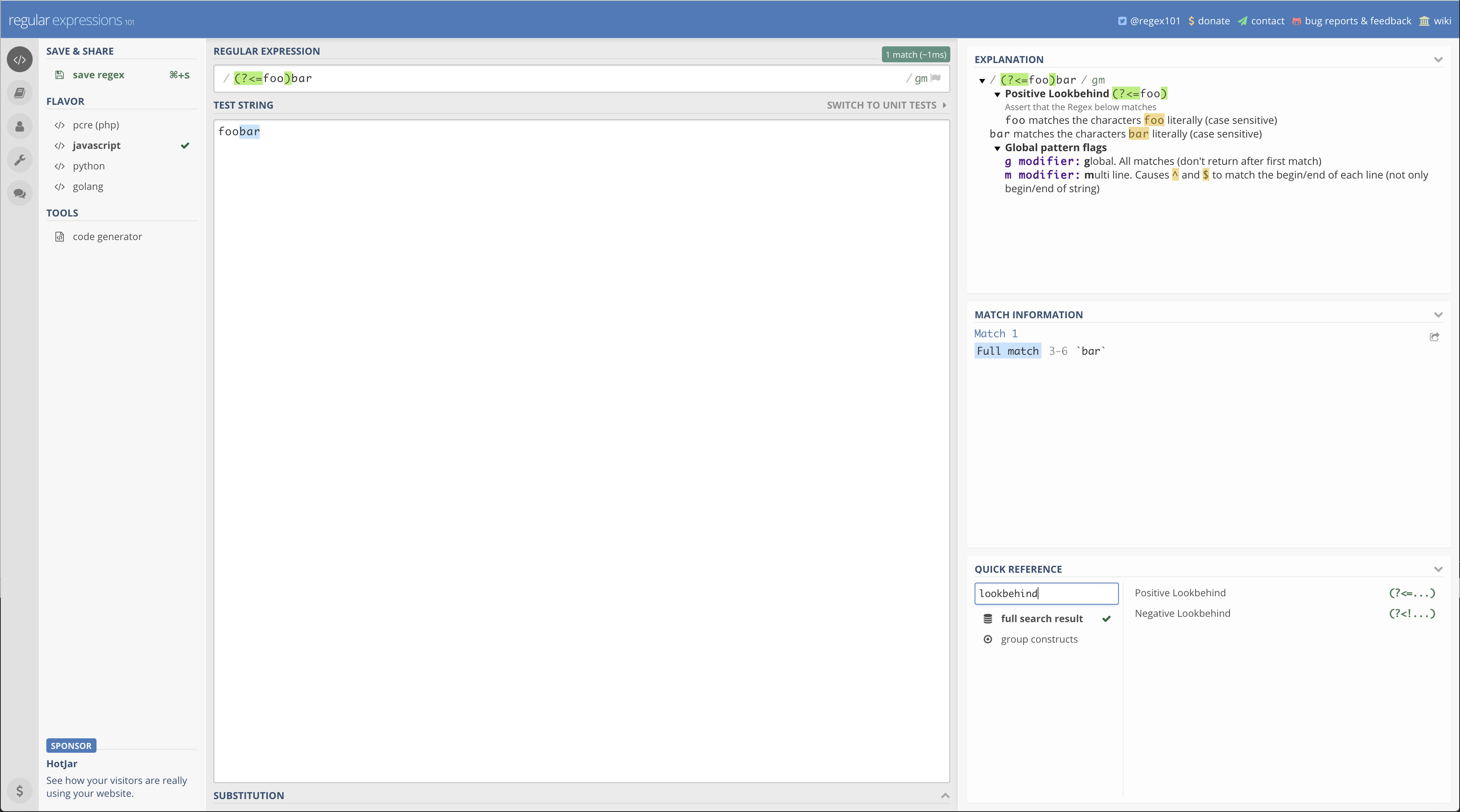1460x812 pixels.
Task: Collapse the Explanation panel
Action: coord(1438,60)
